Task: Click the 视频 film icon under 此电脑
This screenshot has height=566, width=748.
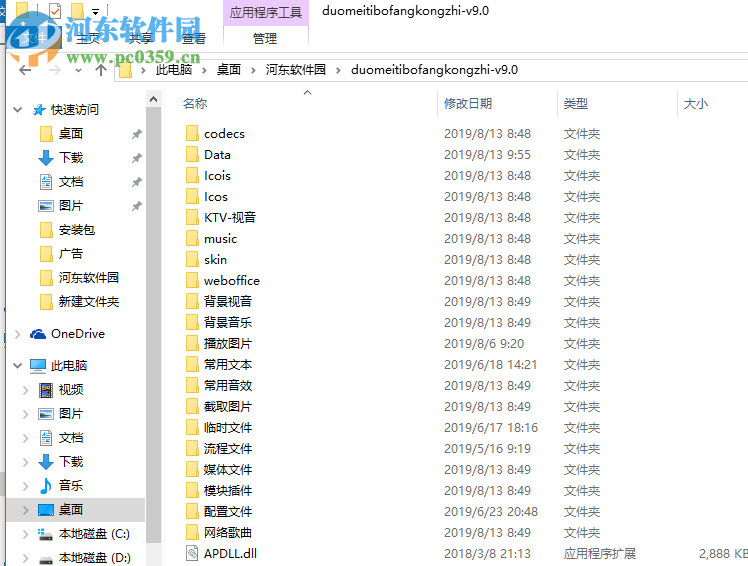Action: [x=46, y=390]
